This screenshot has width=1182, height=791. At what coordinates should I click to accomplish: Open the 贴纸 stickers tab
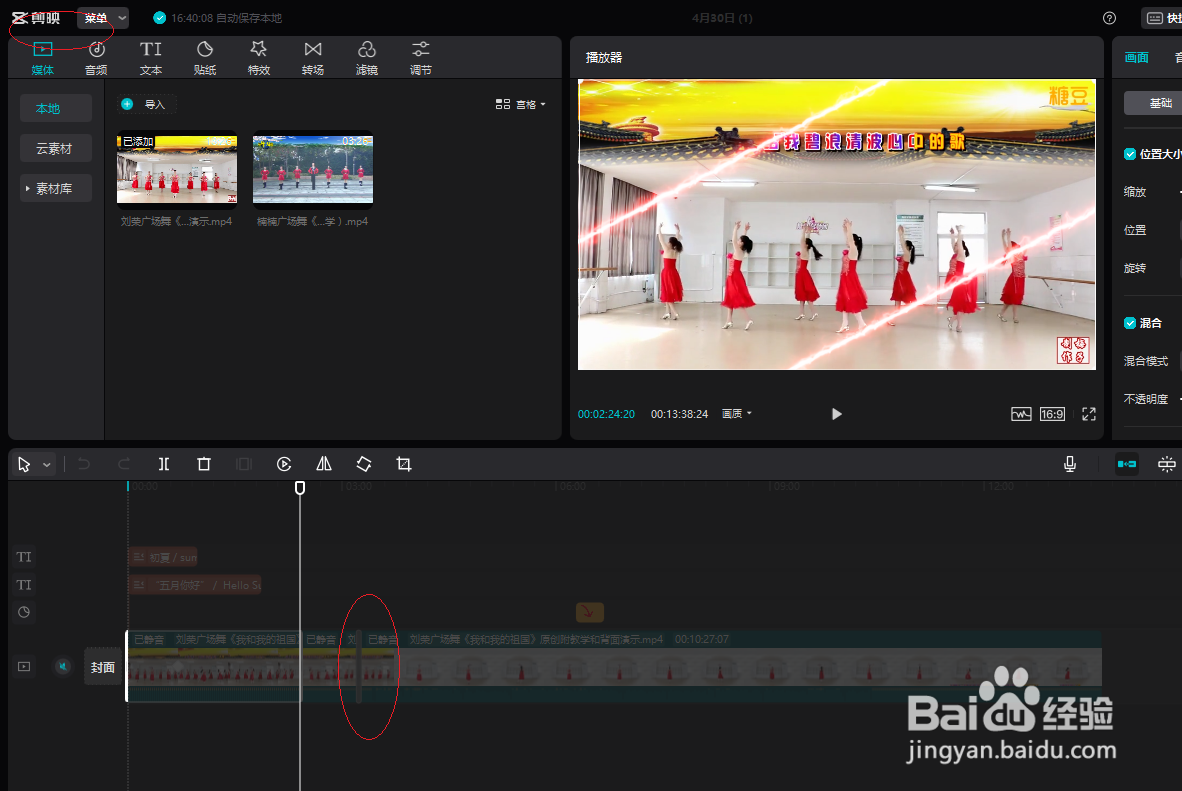click(x=205, y=58)
